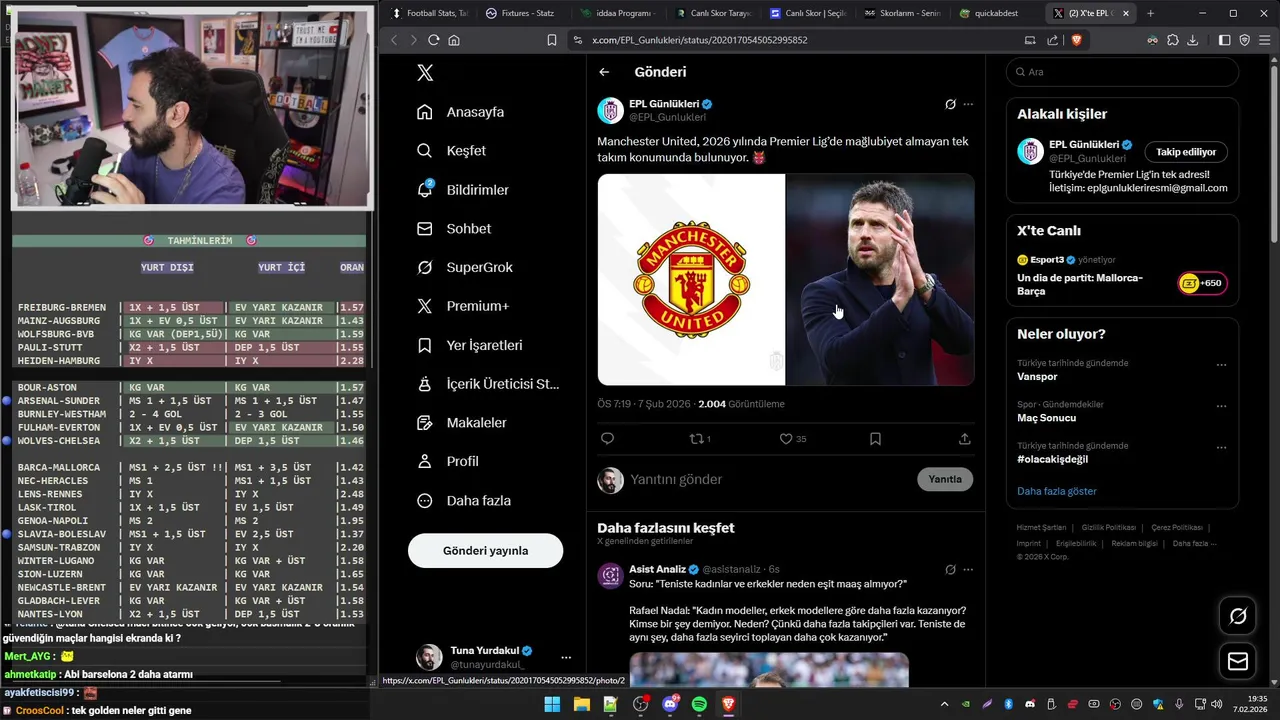
Task: Open Windows Start menu
Action: pyautogui.click(x=552, y=704)
